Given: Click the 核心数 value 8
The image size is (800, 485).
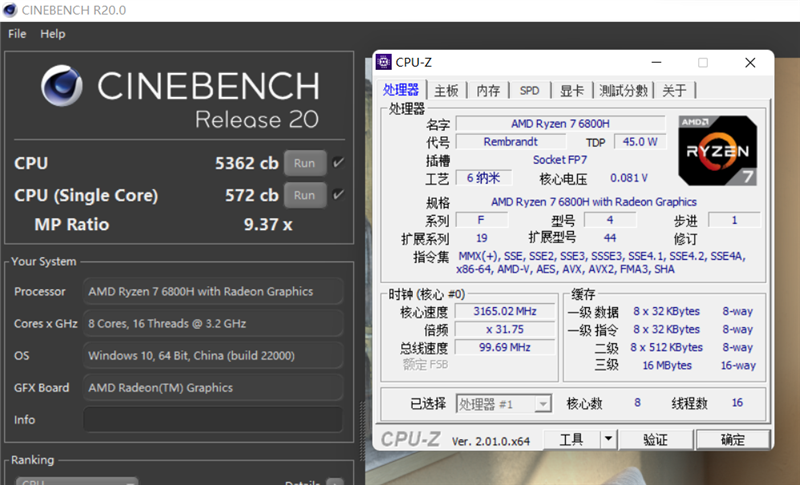Looking at the screenshot, I should tap(637, 403).
